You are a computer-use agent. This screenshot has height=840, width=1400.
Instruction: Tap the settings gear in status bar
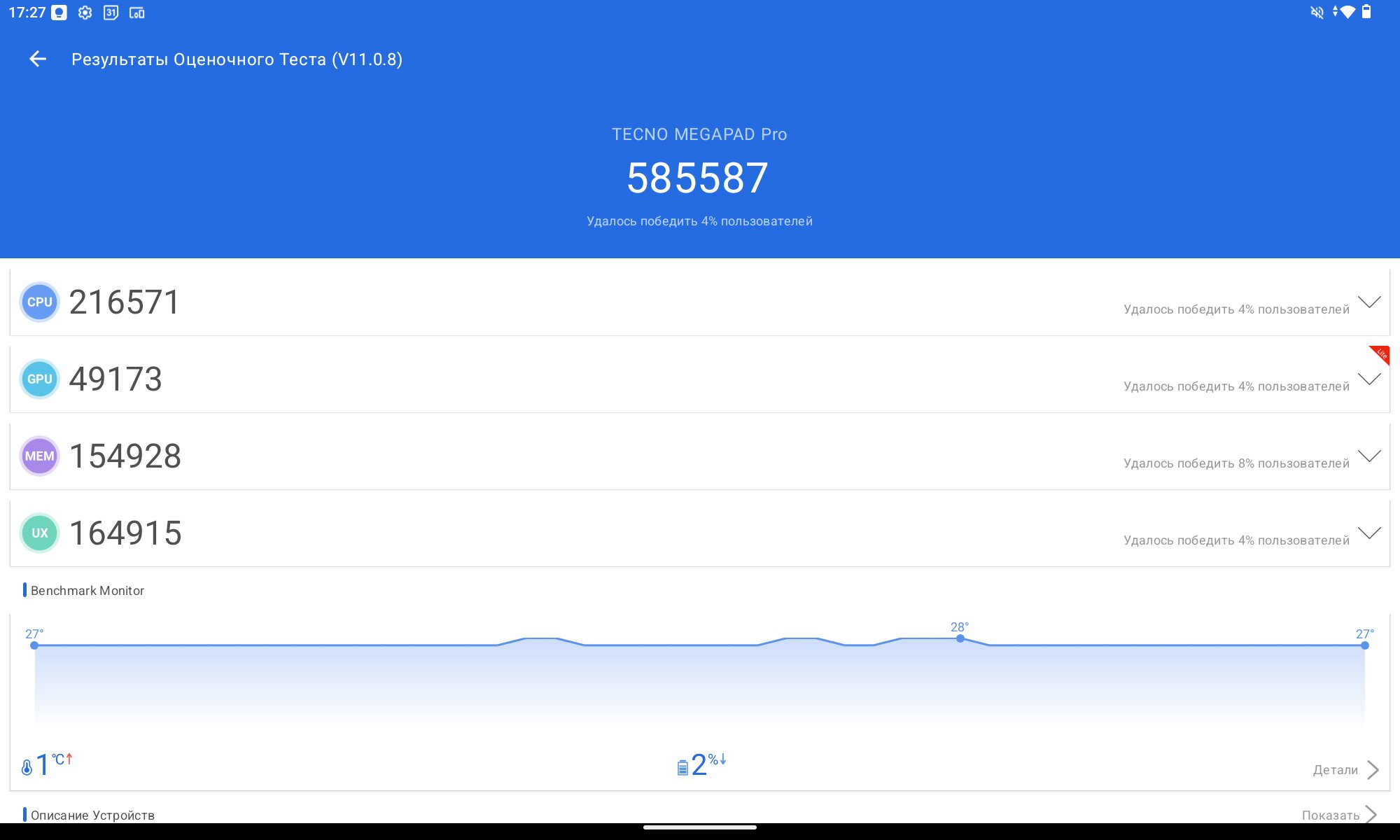[x=85, y=13]
